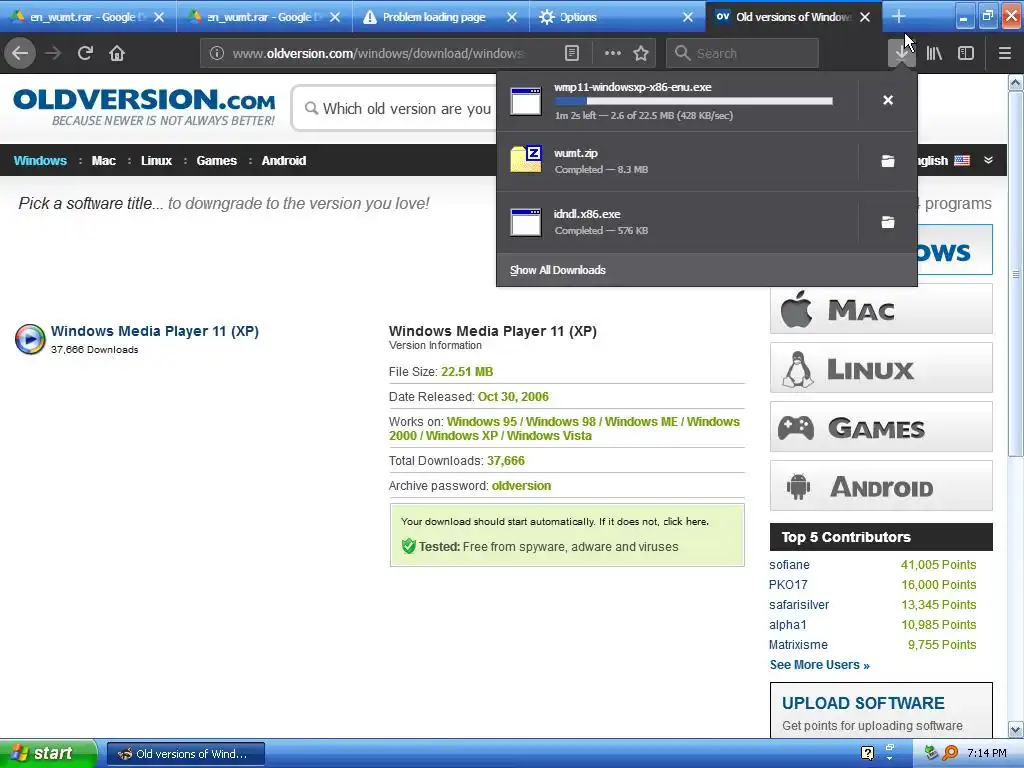Click the idndl.x86.exe download entry
This screenshot has width=1024, height=768.
(677, 222)
